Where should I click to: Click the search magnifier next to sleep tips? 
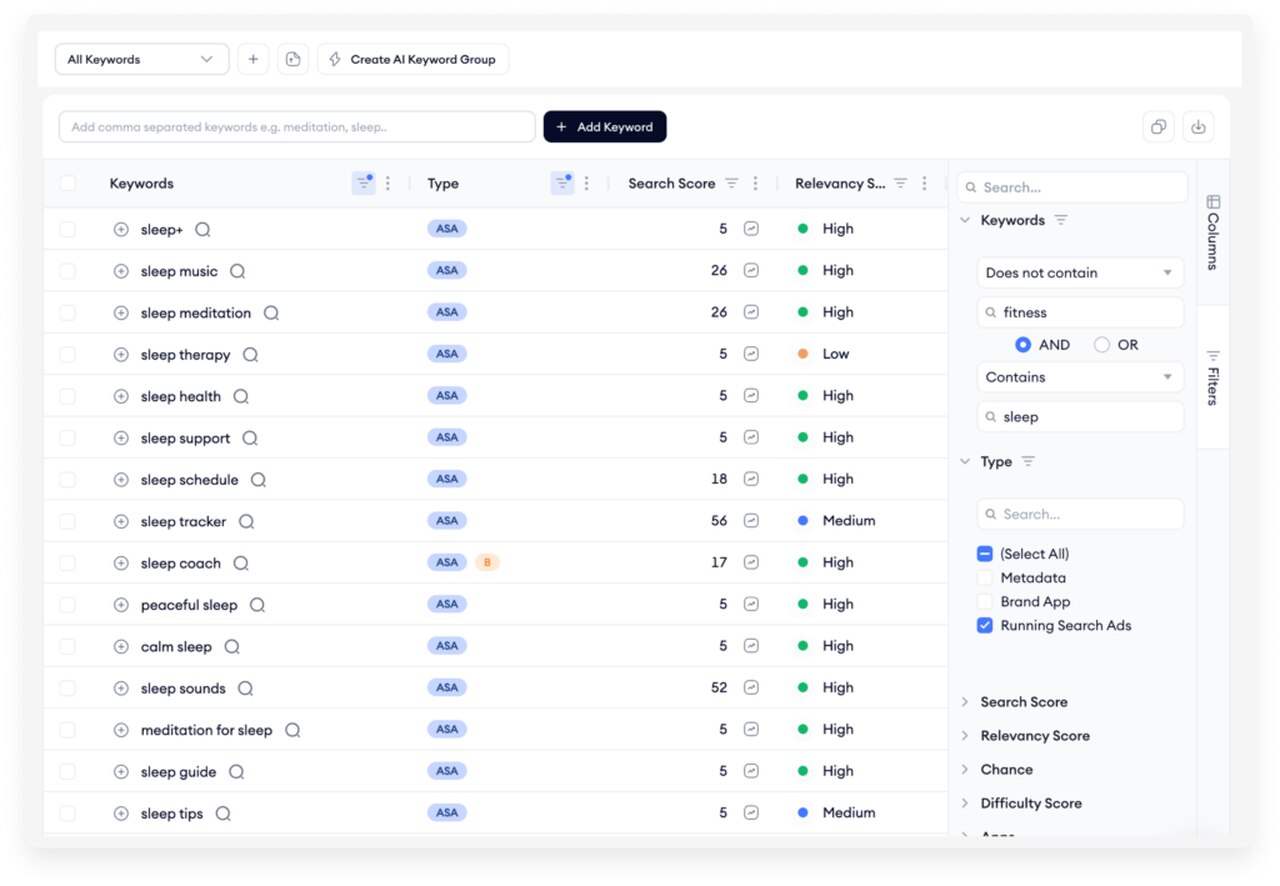pos(224,813)
